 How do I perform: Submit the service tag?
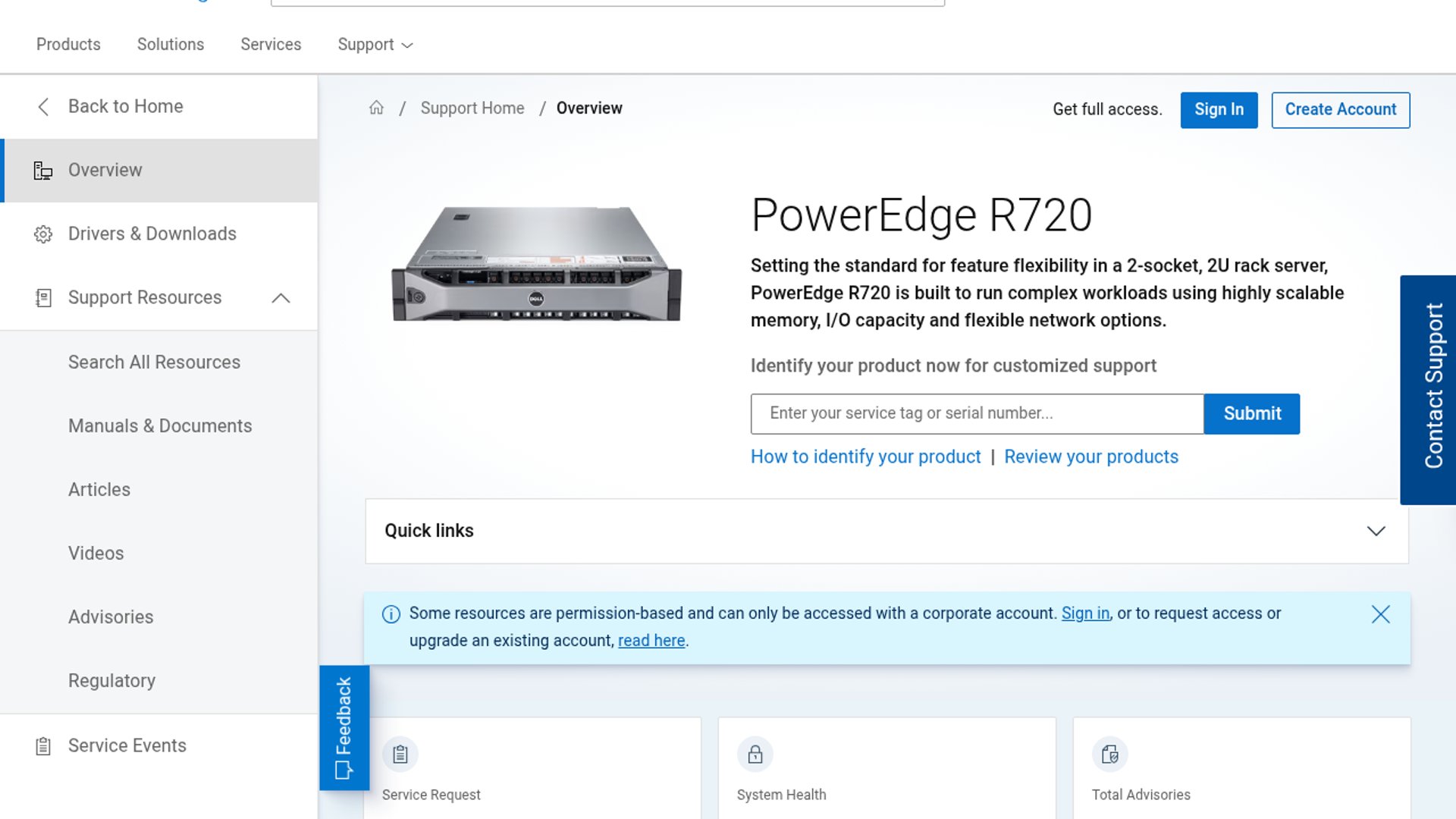tap(1252, 414)
